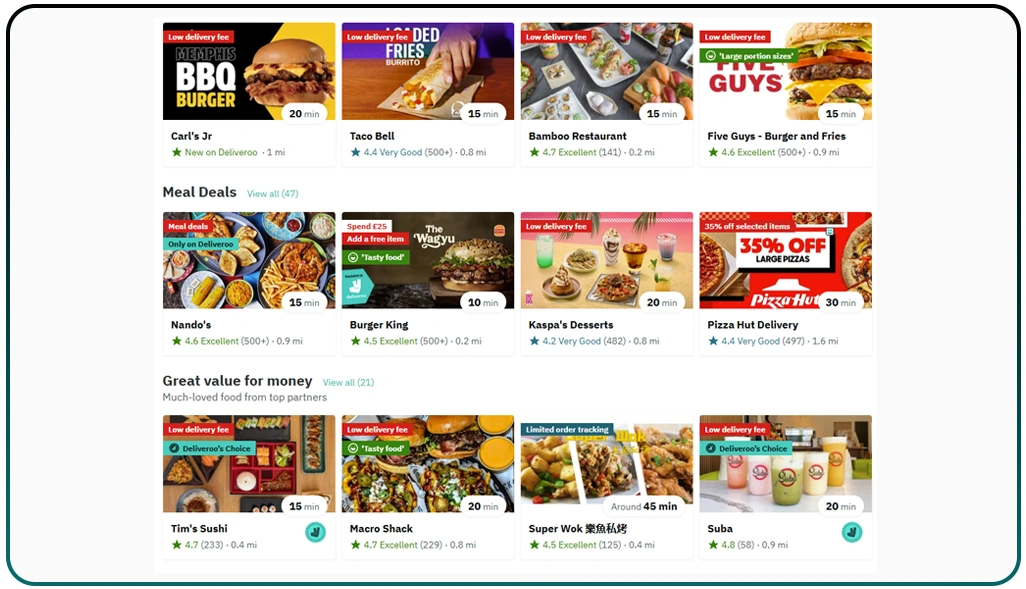The height and width of the screenshot is (589, 1026).
Task: Click the 'Deliveroo's Choice' tag on Suba
Action: pos(746,448)
